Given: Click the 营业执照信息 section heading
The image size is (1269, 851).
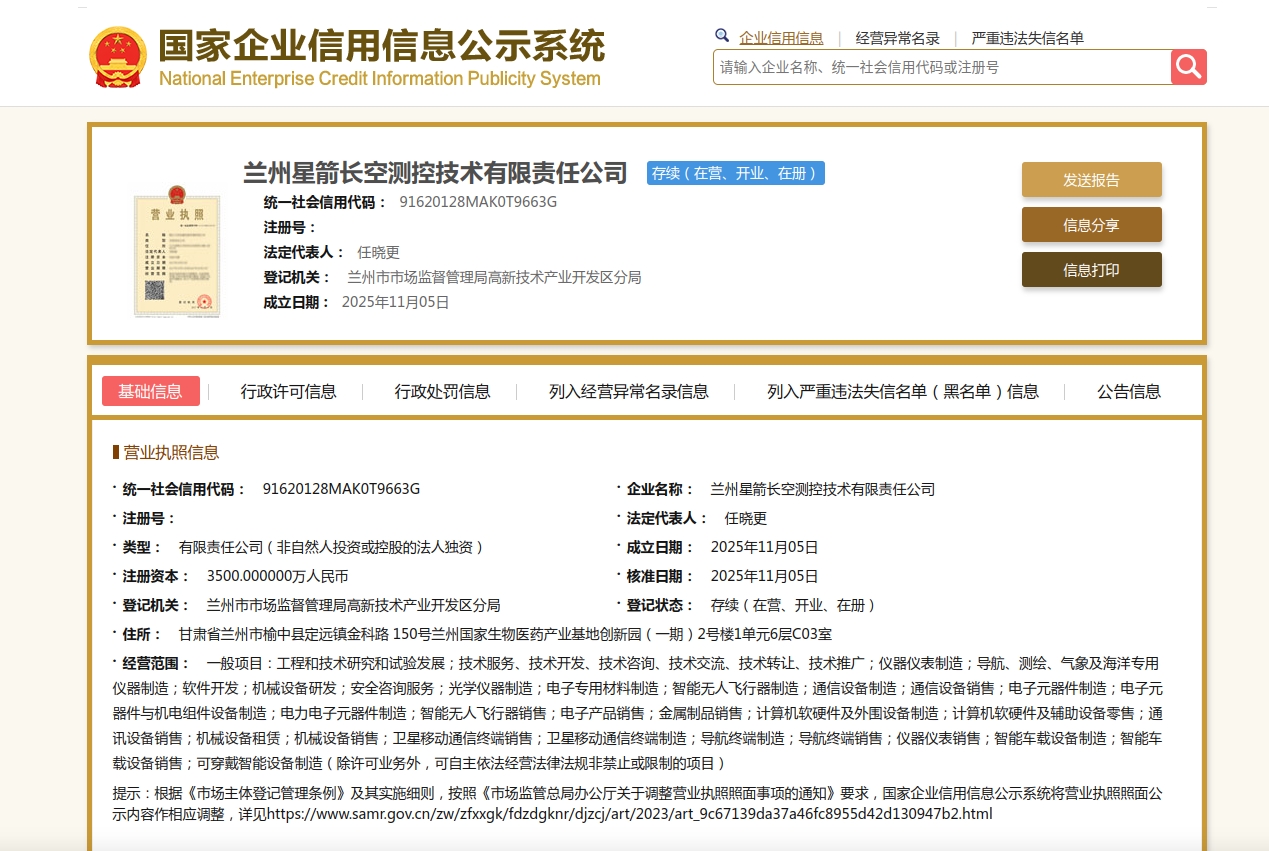Looking at the screenshot, I should (171, 452).
